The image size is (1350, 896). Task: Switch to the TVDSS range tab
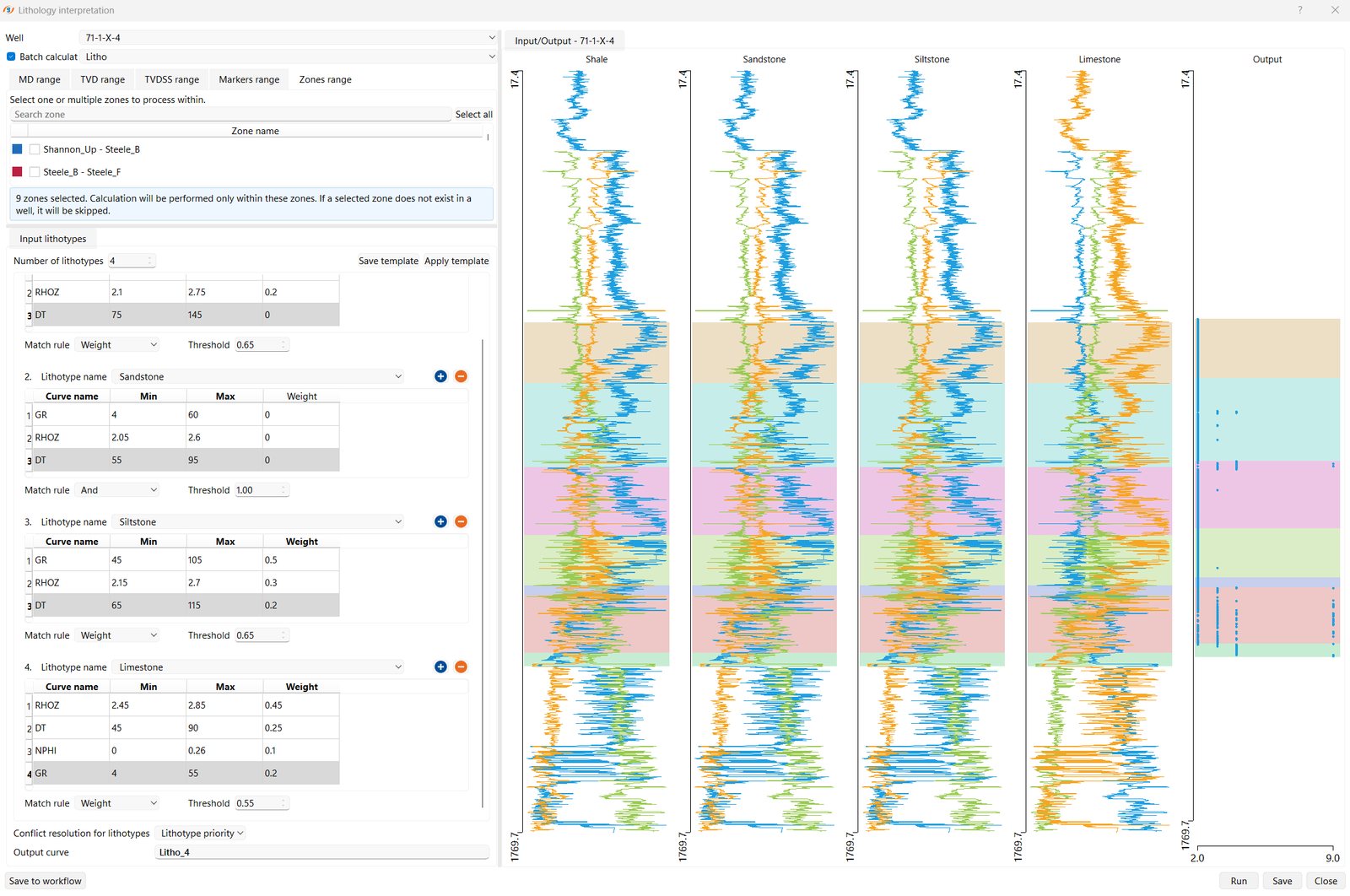tap(171, 79)
